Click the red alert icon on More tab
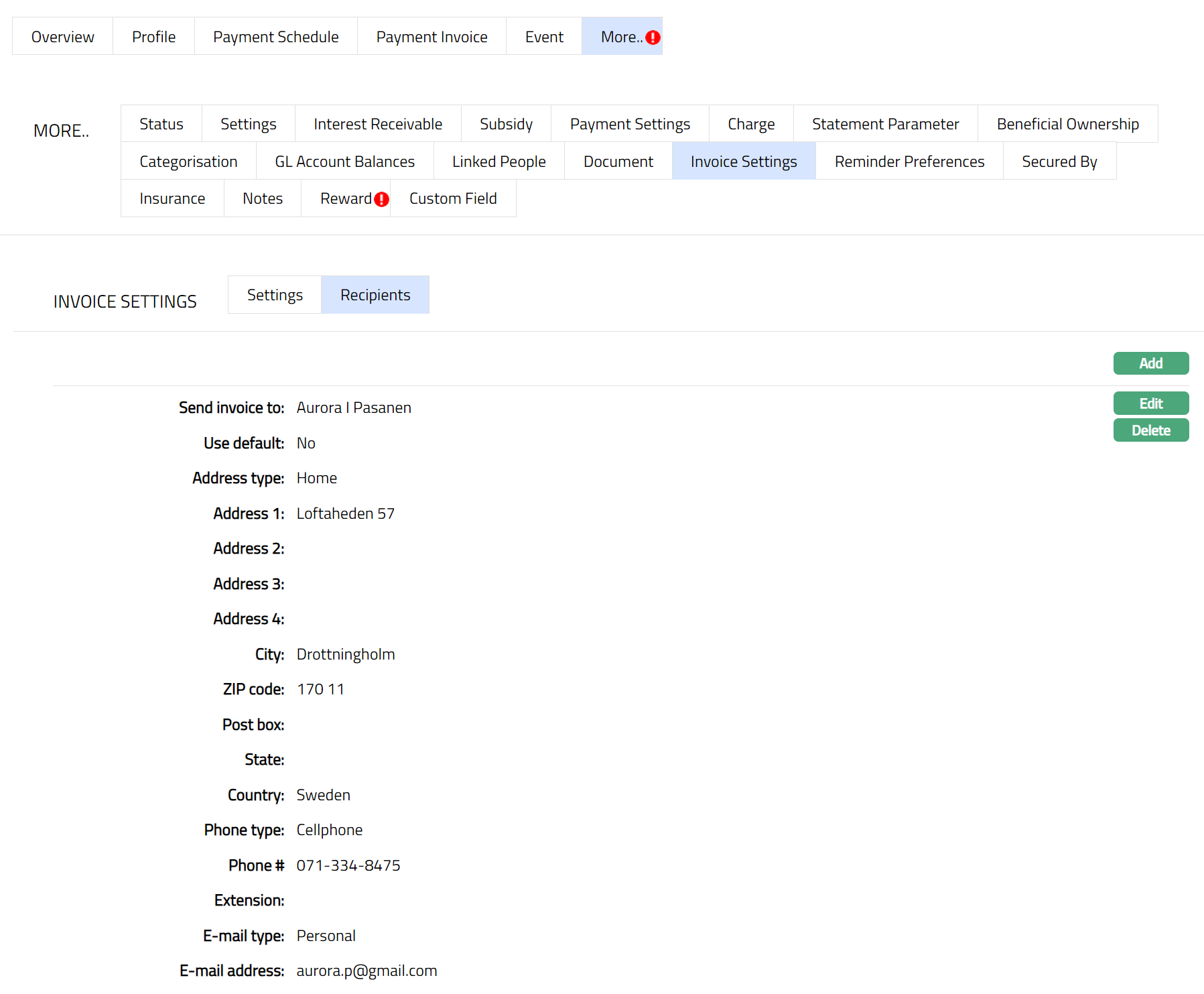The image size is (1204, 994). click(653, 38)
